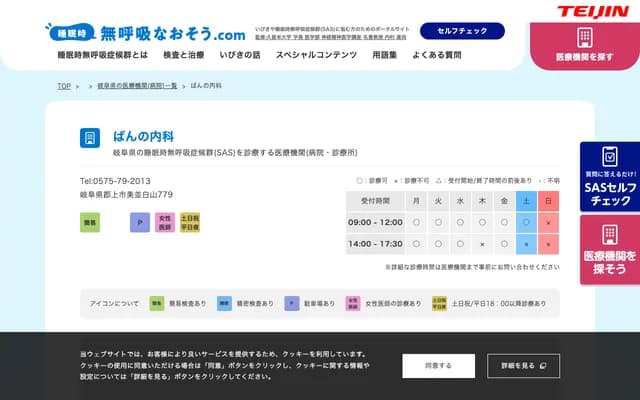Click the clinic building icon beside ばんの内科
The image size is (640, 400).
point(91,138)
